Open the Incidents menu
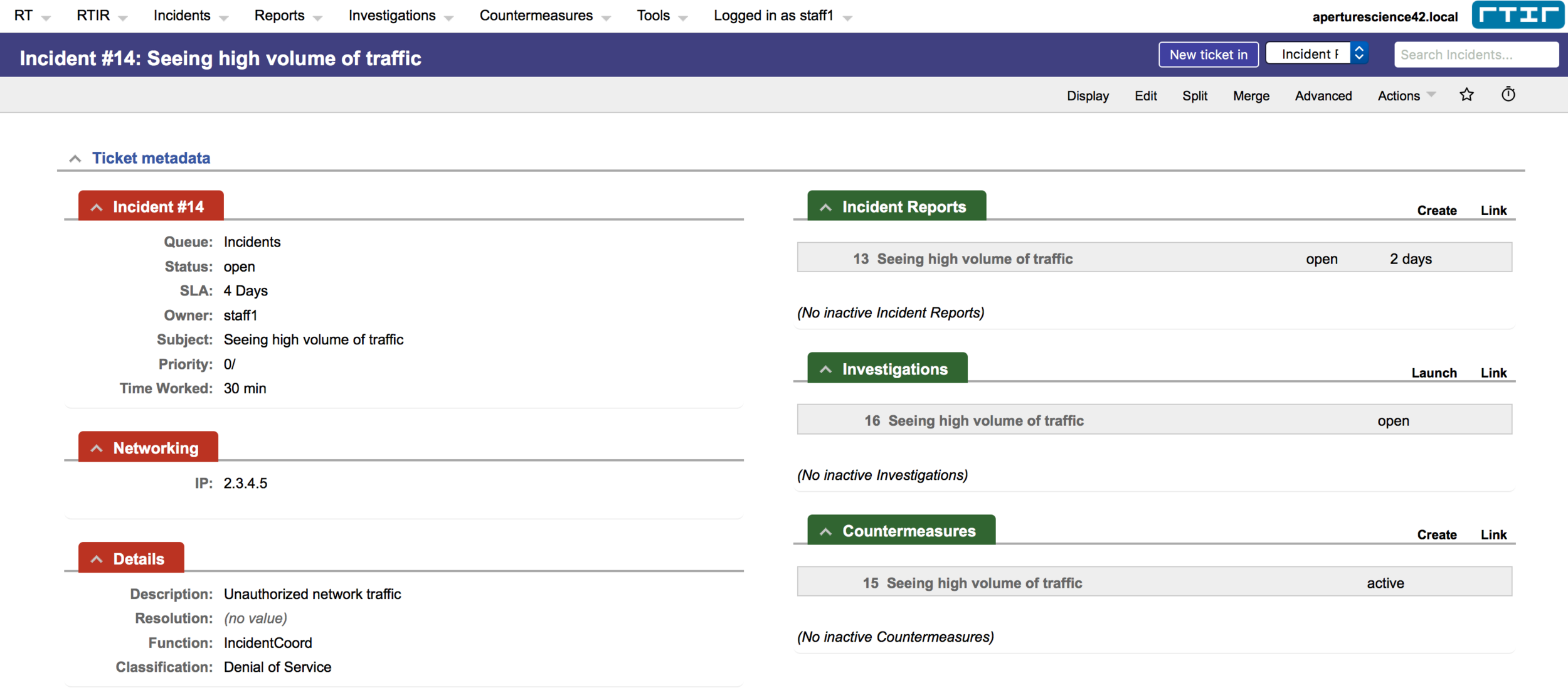 183,15
